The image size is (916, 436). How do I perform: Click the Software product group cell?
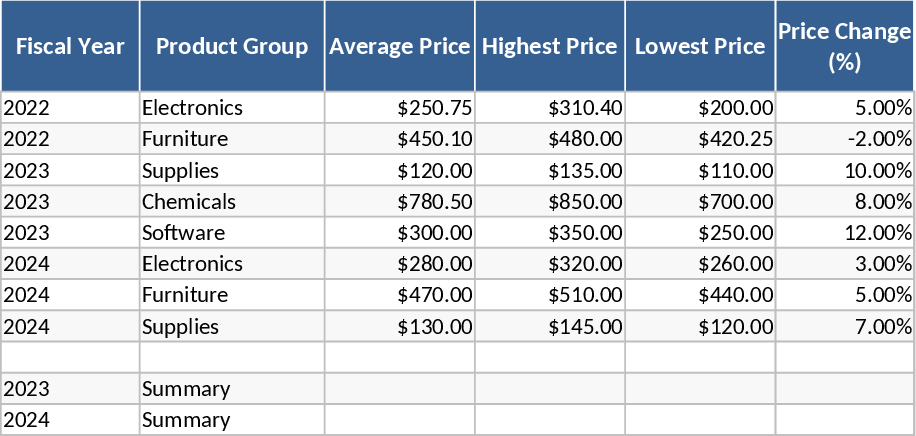point(232,232)
